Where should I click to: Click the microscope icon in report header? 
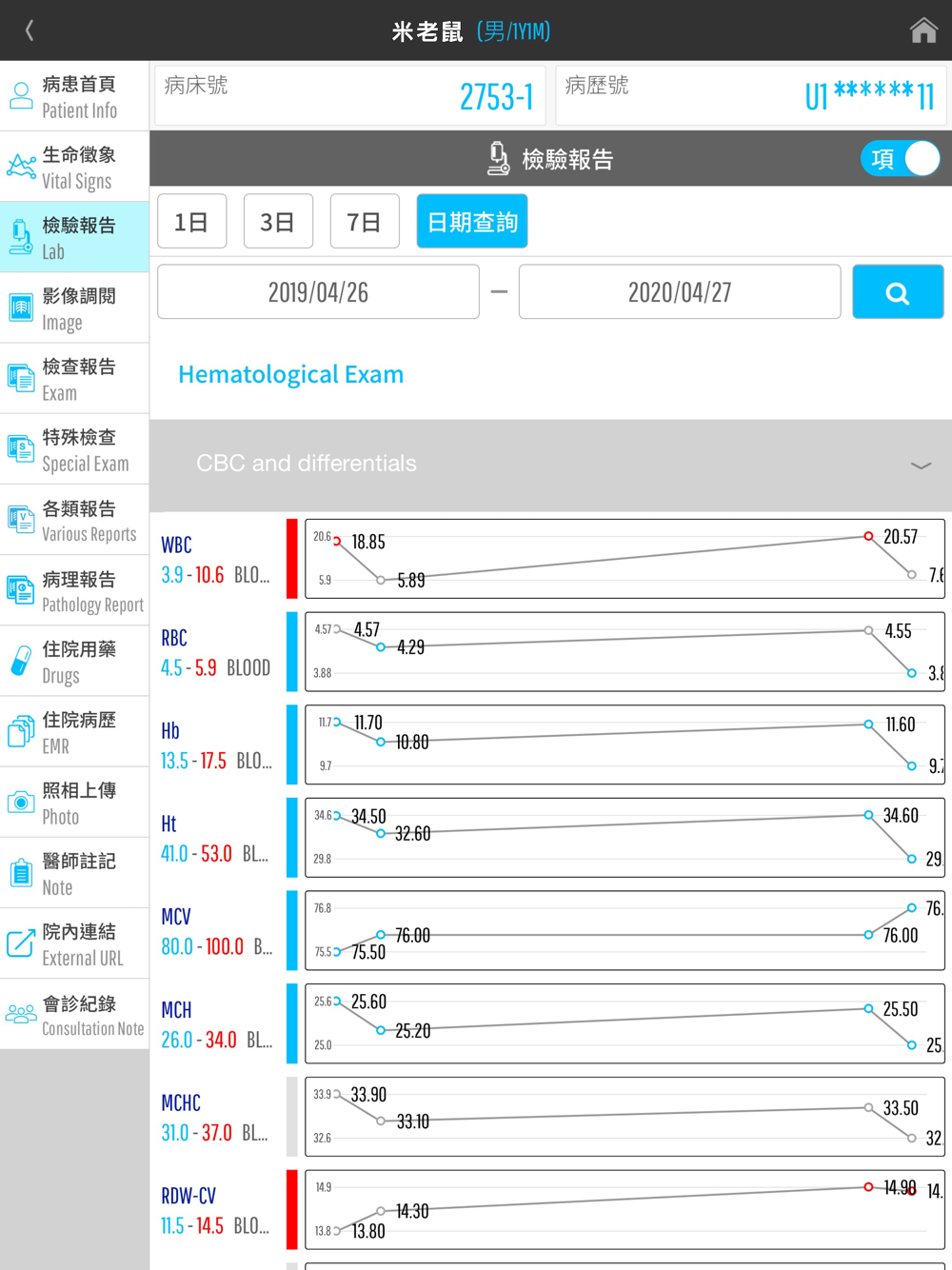(x=498, y=159)
